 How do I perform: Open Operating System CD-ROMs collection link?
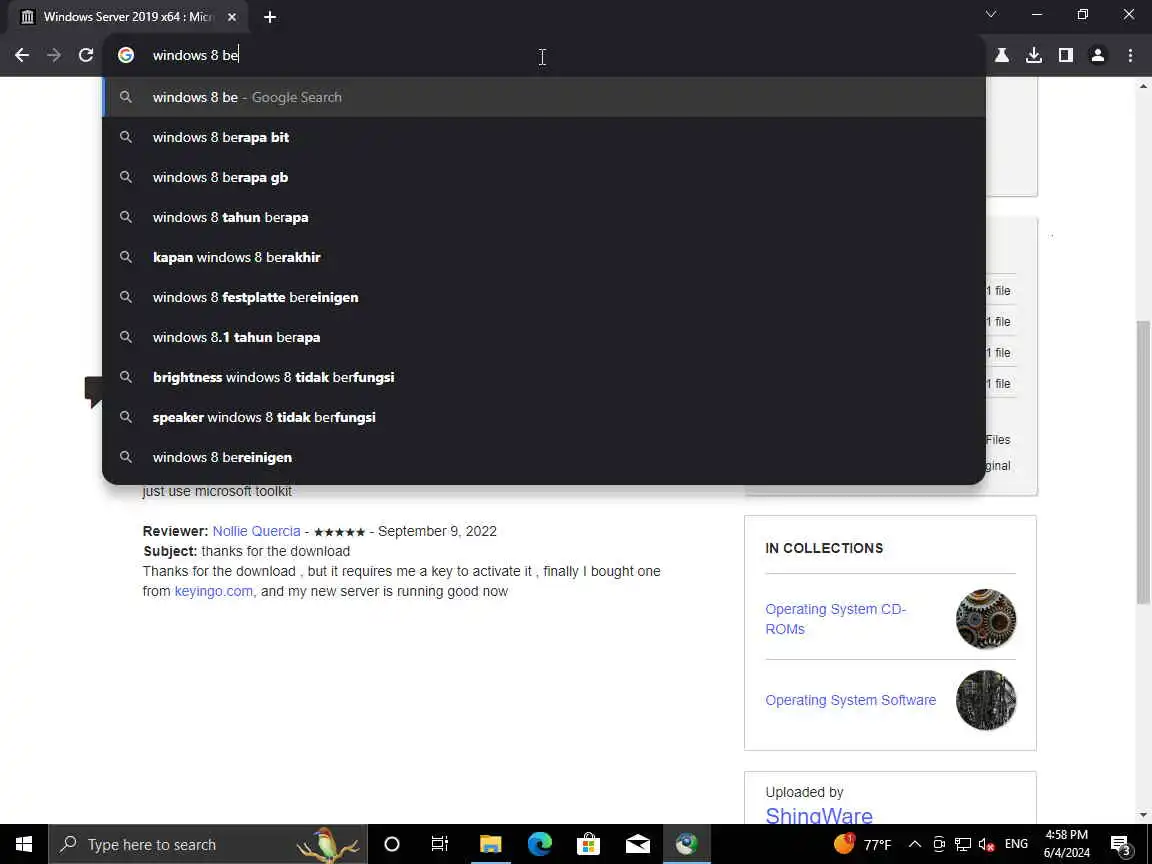(835, 619)
